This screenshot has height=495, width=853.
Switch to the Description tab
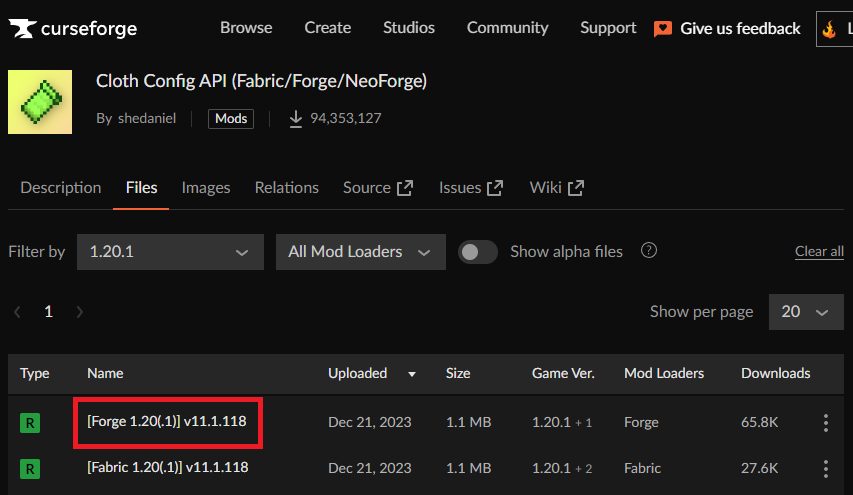pos(61,188)
